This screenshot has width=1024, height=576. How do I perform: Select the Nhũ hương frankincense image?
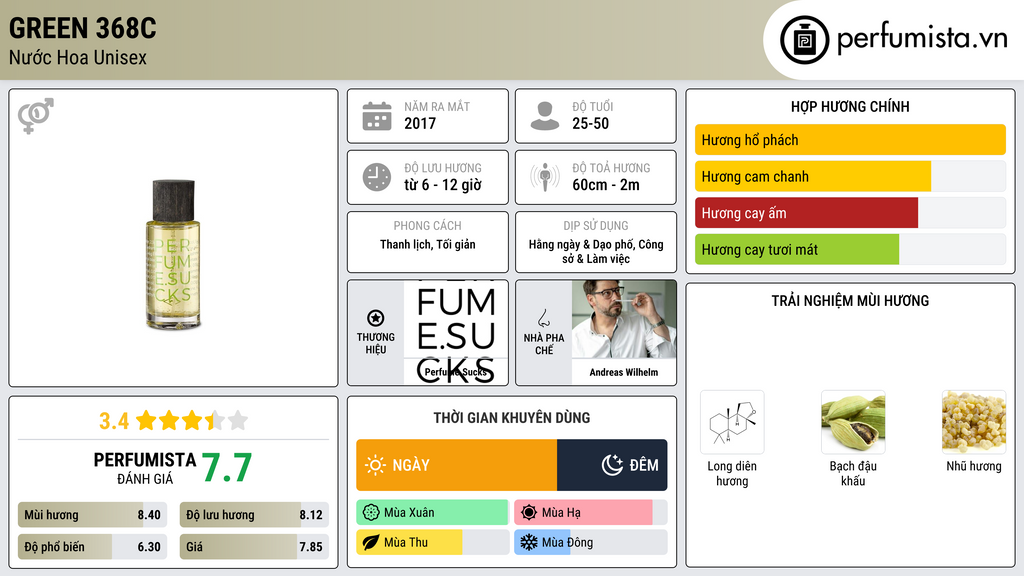coord(974,423)
